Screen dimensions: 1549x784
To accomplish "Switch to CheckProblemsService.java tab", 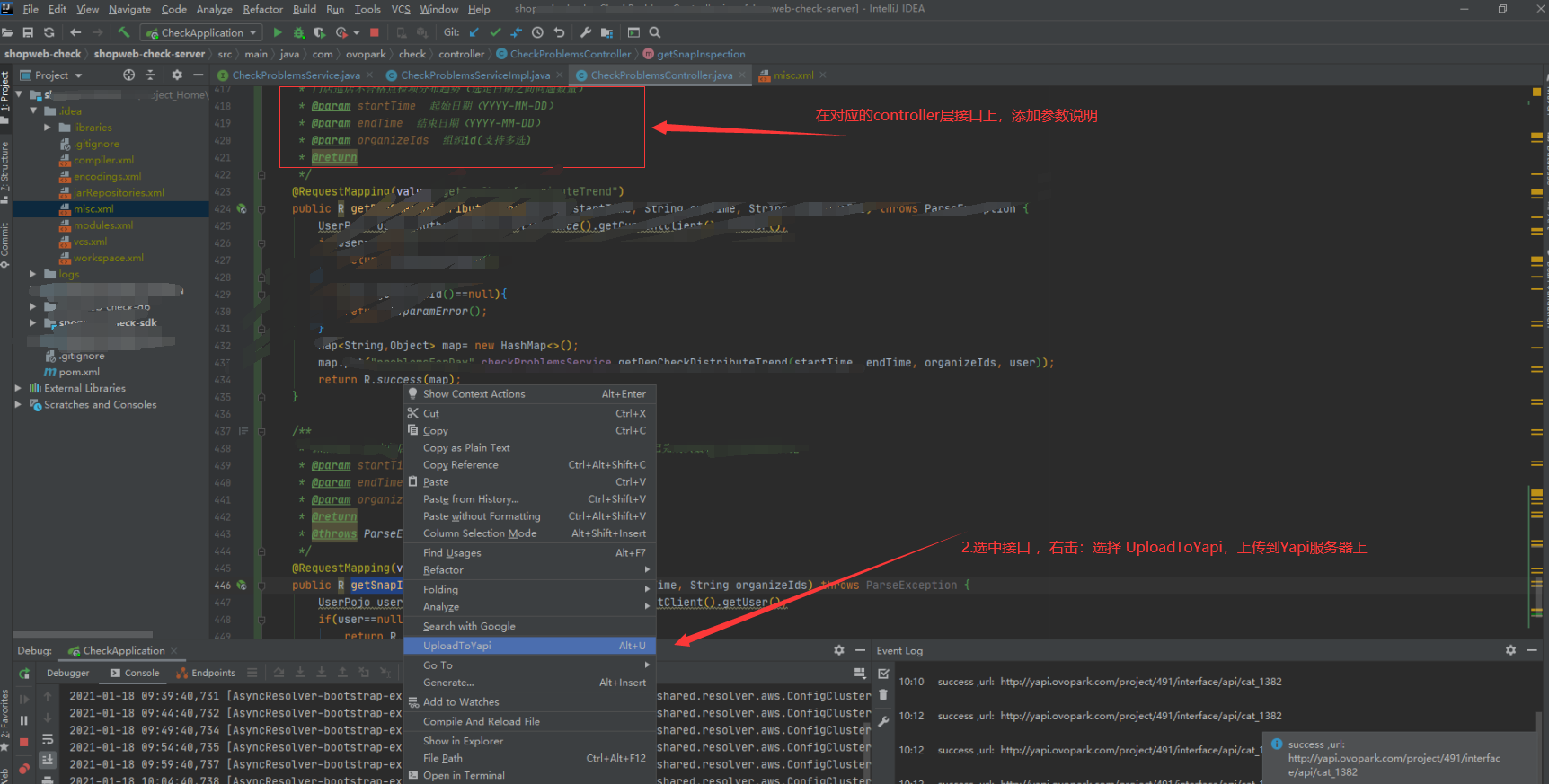I will coord(296,75).
